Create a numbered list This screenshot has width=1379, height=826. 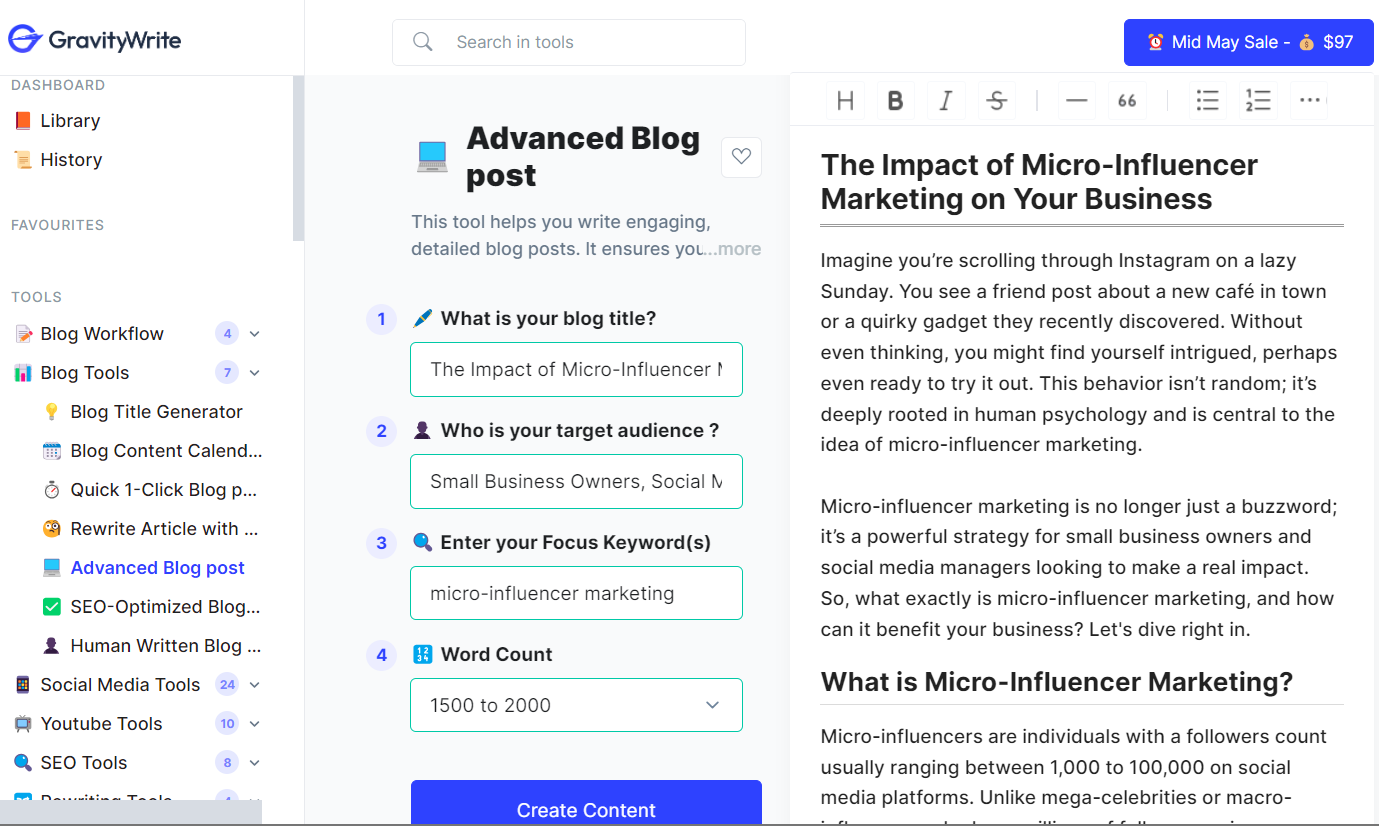[x=1258, y=100]
